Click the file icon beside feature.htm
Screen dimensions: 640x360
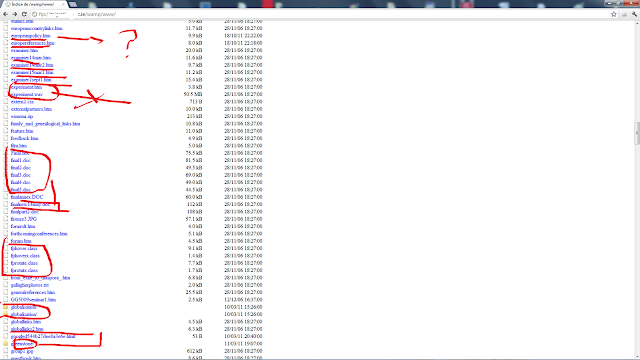pos(6,131)
